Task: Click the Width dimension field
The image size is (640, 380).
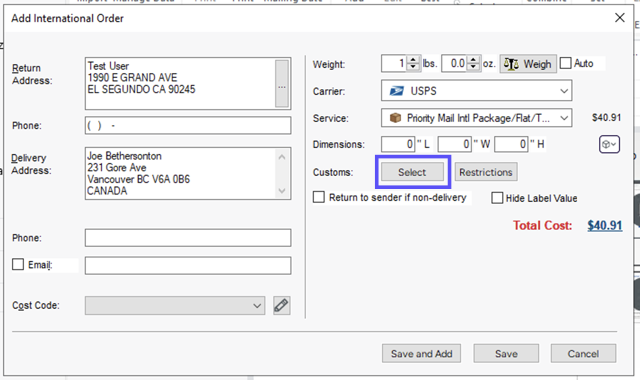Action: pos(455,144)
